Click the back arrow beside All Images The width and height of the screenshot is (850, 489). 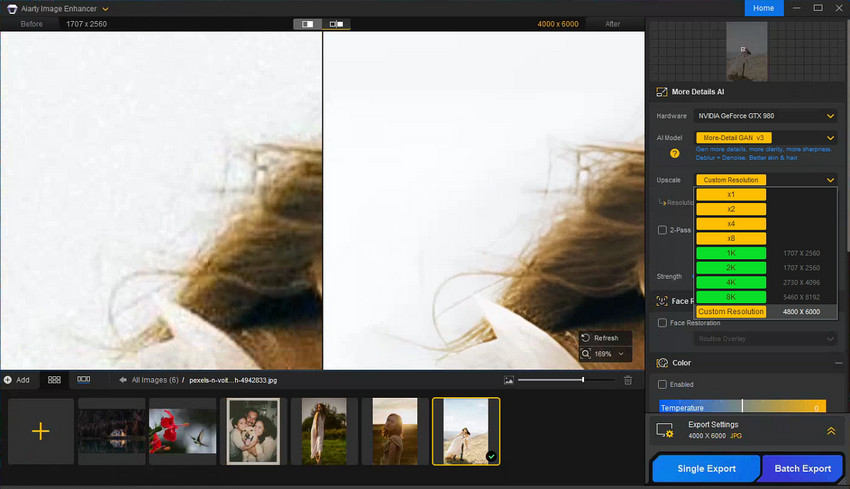click(123, 380)
